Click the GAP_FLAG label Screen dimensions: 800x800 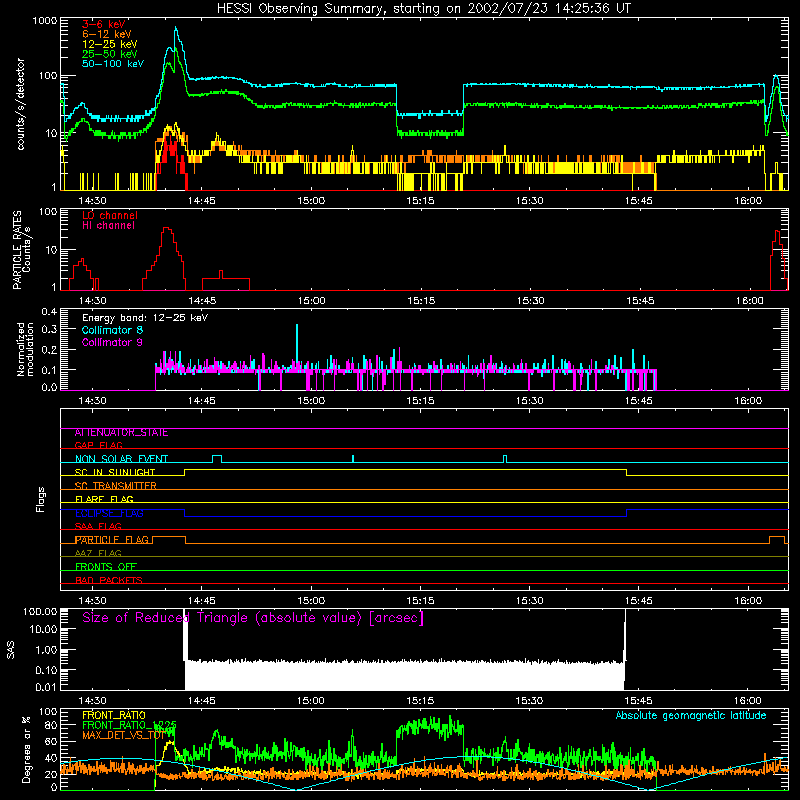(98, 446)
